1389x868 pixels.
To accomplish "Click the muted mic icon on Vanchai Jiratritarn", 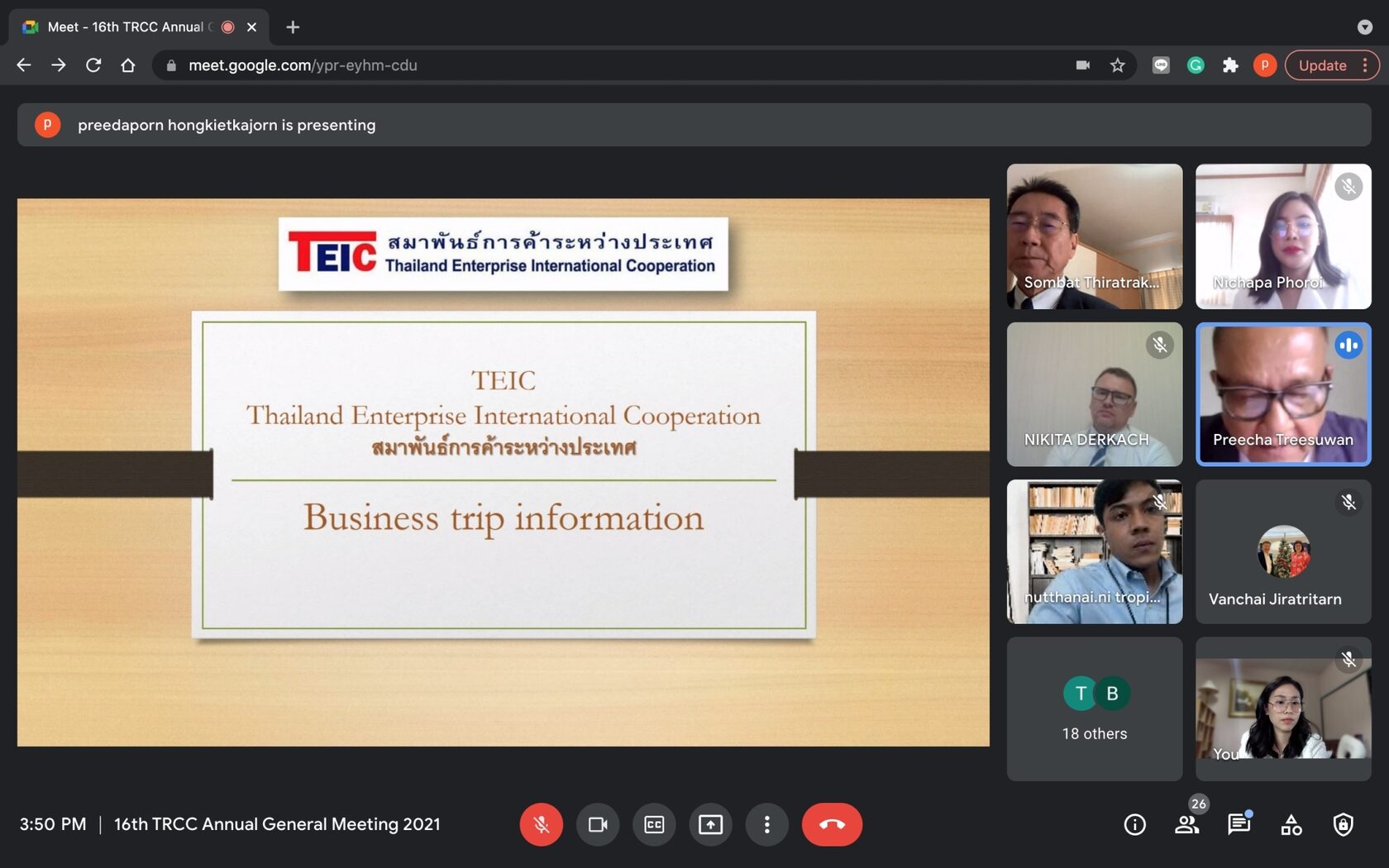I will pyautogui.click(x=1348, y=502).
